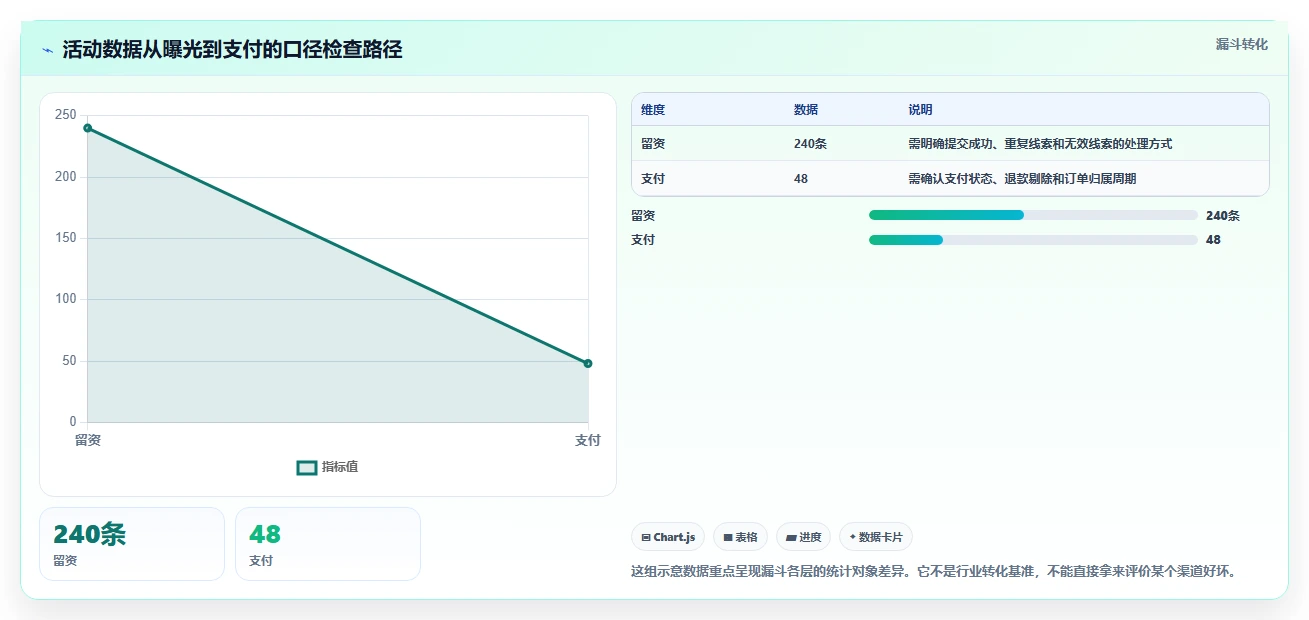Click the title 活动数据从曝光到支付的口径检查路径

232,49
